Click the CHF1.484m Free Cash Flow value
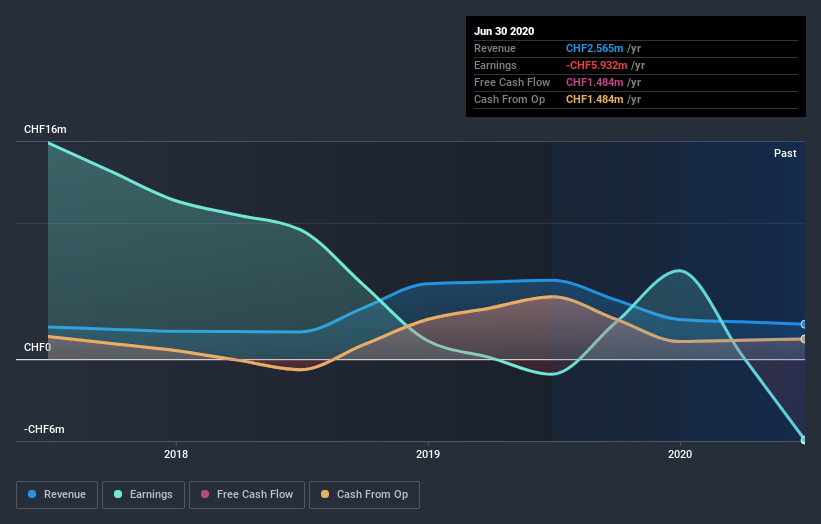Viewport: 821px width, 524px height. point(594,82)
